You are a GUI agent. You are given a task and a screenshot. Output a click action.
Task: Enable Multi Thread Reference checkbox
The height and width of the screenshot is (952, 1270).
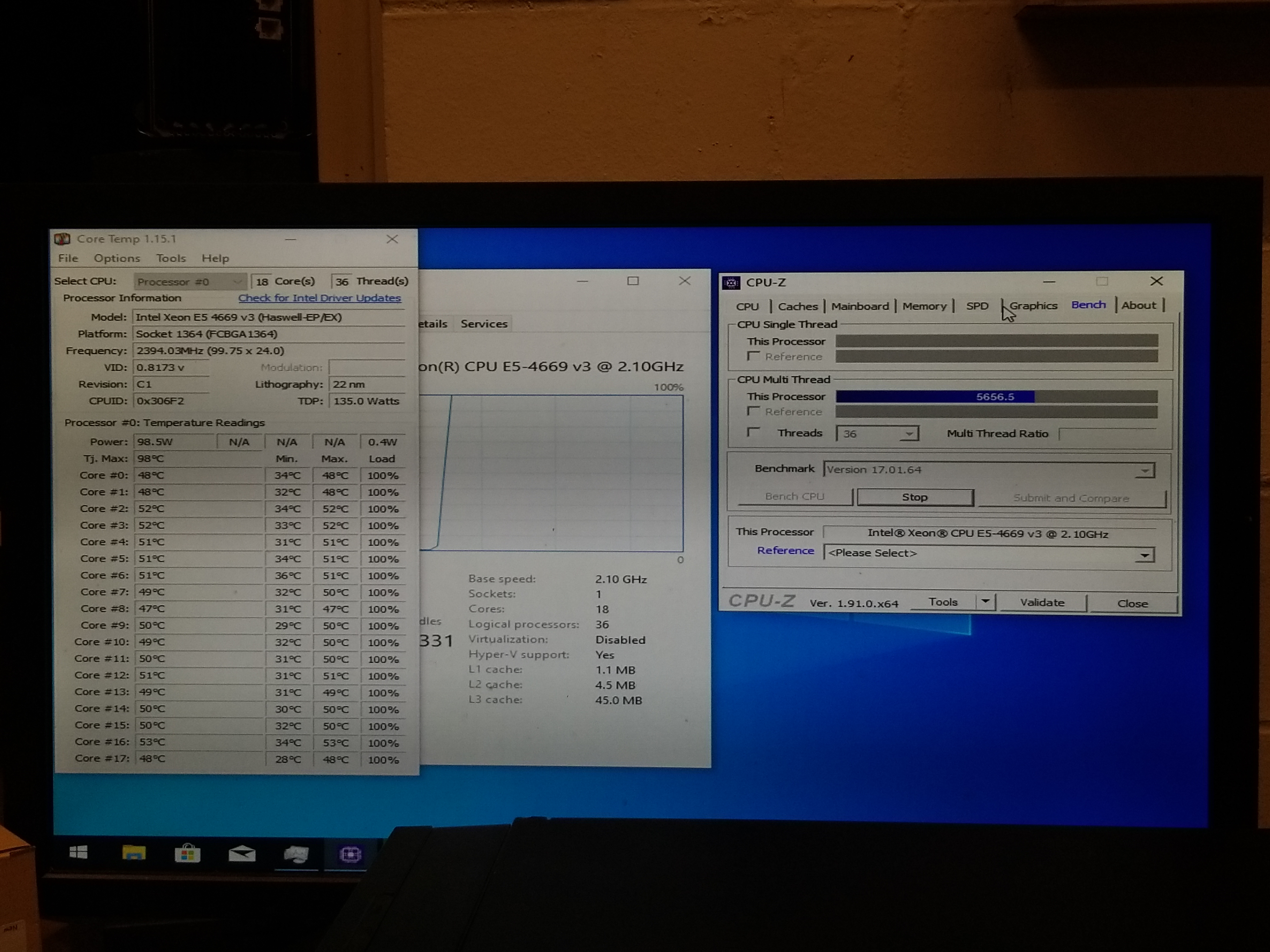(x=753, y=411)
